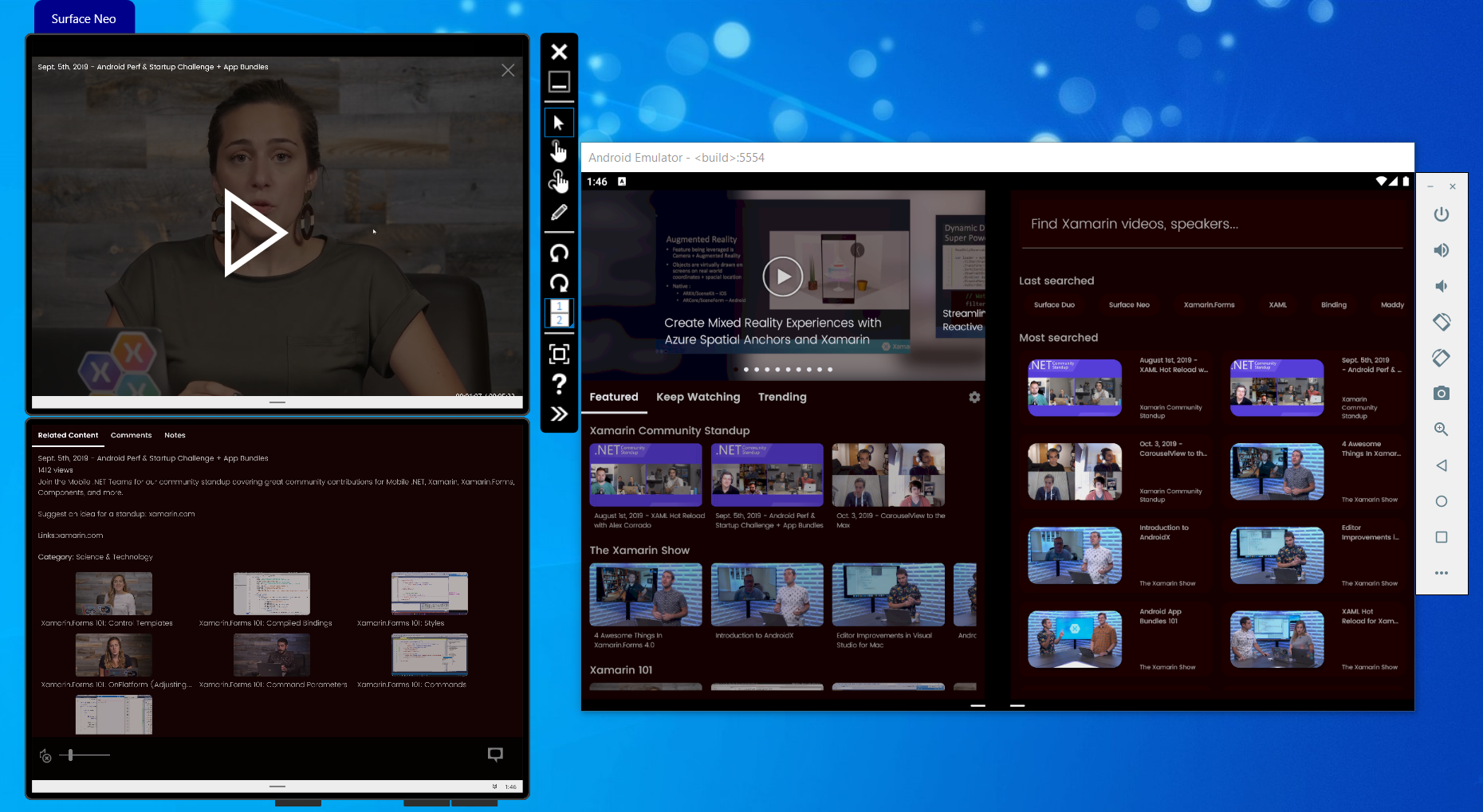Minimize the Surface Neo emulator toolbar
The width and height of the screenshot is (1483, 812).
pyautogui.click(x=559, y=82)
